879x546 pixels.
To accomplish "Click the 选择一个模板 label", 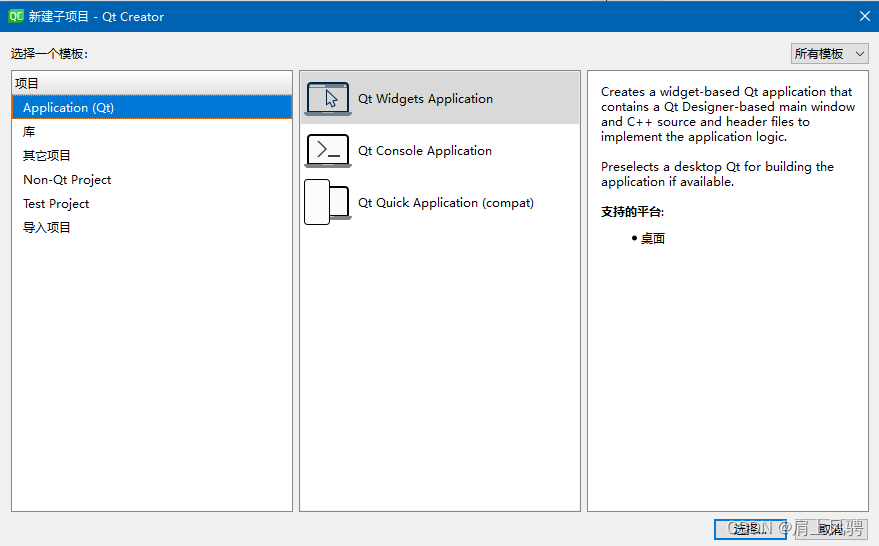I will pos(49,54).
